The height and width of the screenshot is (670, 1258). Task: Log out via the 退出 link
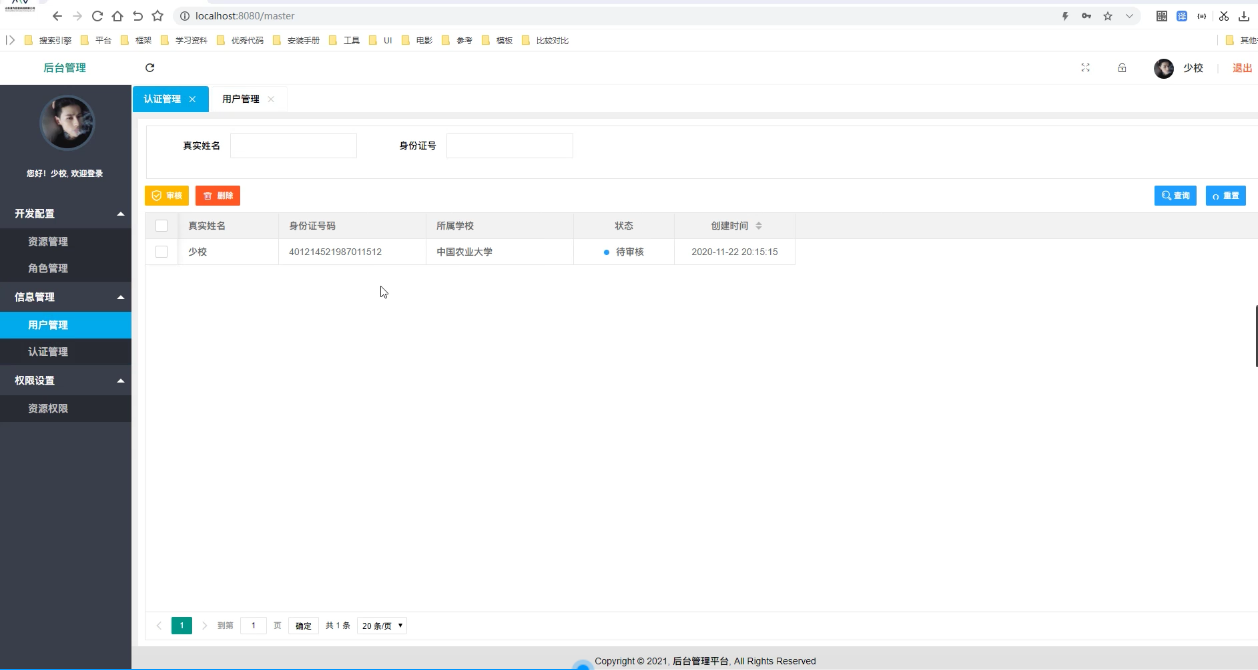coord(1240,68)
